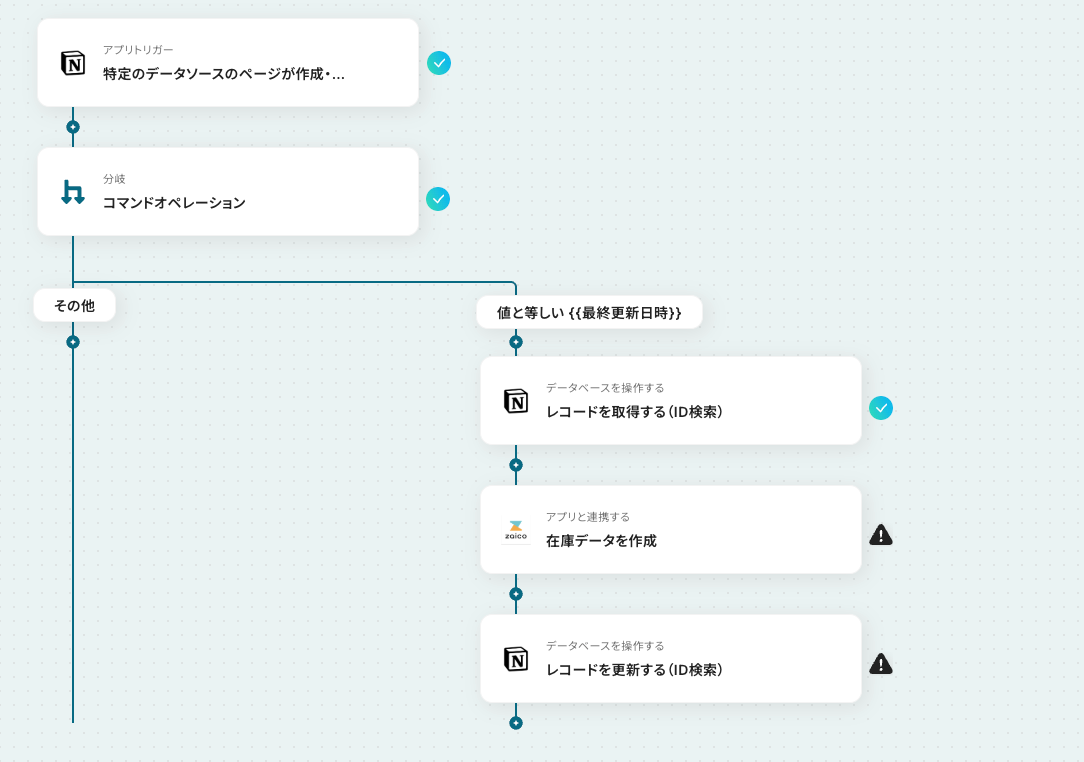Click the zaico icon on 在庫データを作成 card
The width and height of the screenshot is (1084, 762).
pyautogui.click(x=516, y=530)
